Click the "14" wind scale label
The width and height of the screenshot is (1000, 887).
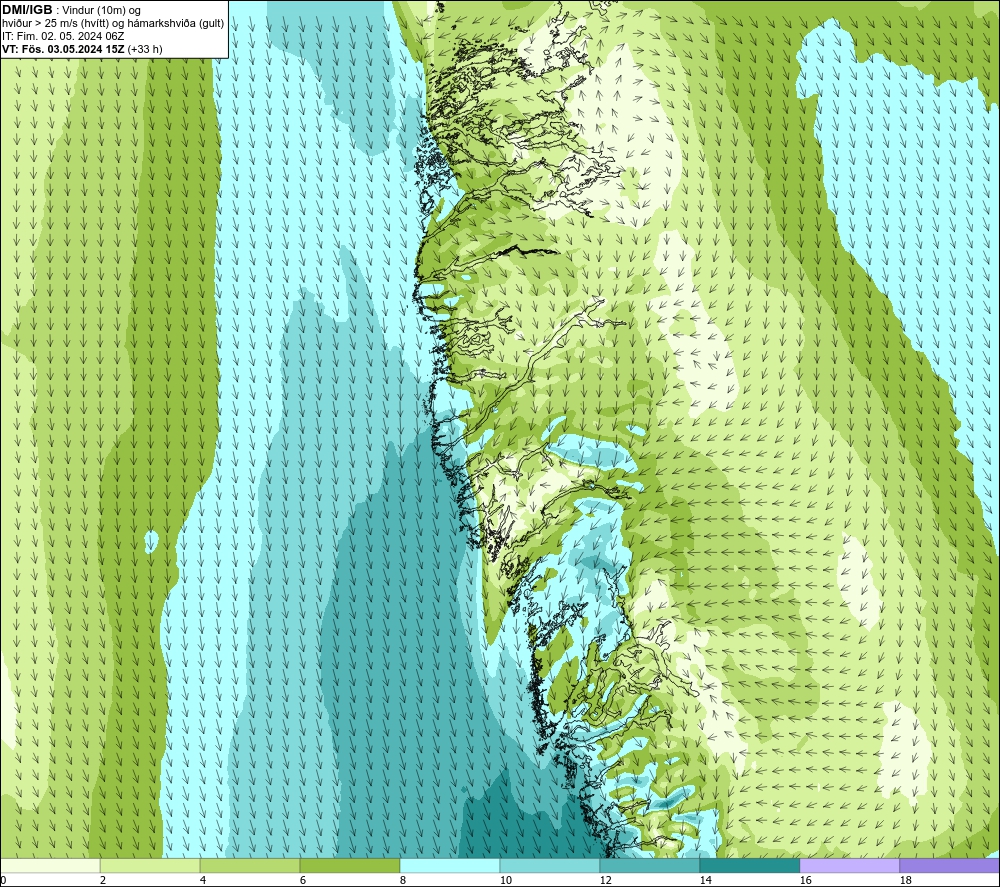click(x=705, y=881)
